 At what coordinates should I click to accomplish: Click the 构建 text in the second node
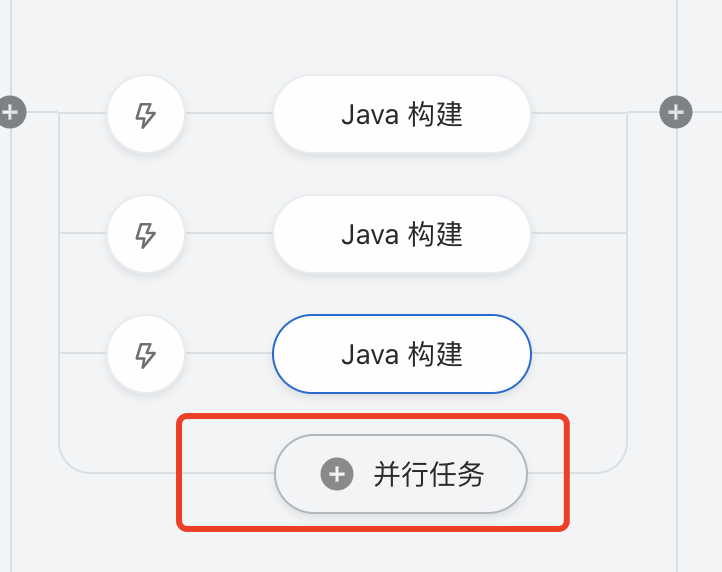436,235
